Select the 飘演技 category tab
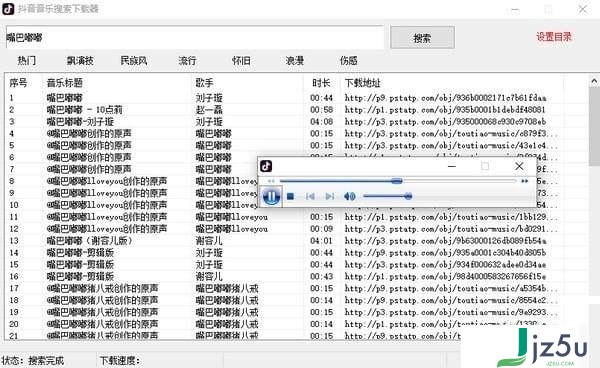The width and height of the screenshot is (600, 368). pos(80,60)
